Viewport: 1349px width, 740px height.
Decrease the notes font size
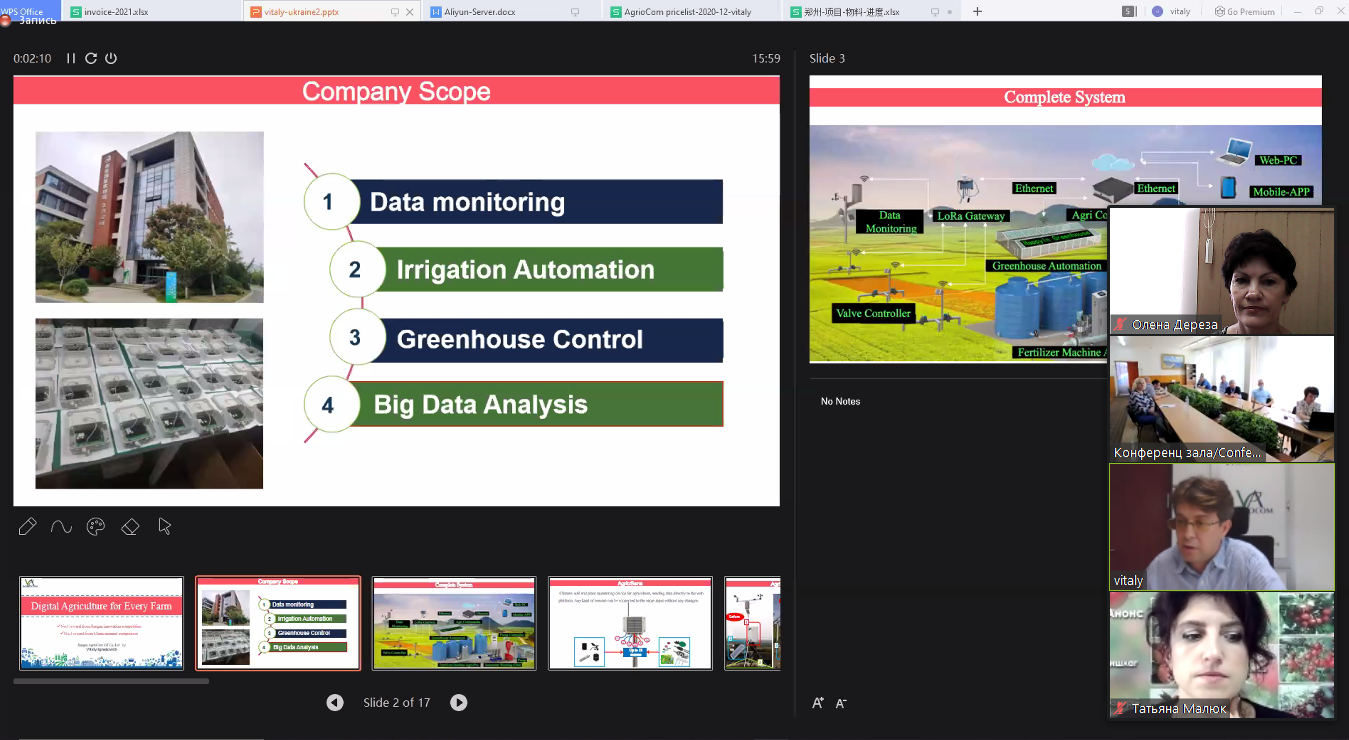click(x=841, y=703)
